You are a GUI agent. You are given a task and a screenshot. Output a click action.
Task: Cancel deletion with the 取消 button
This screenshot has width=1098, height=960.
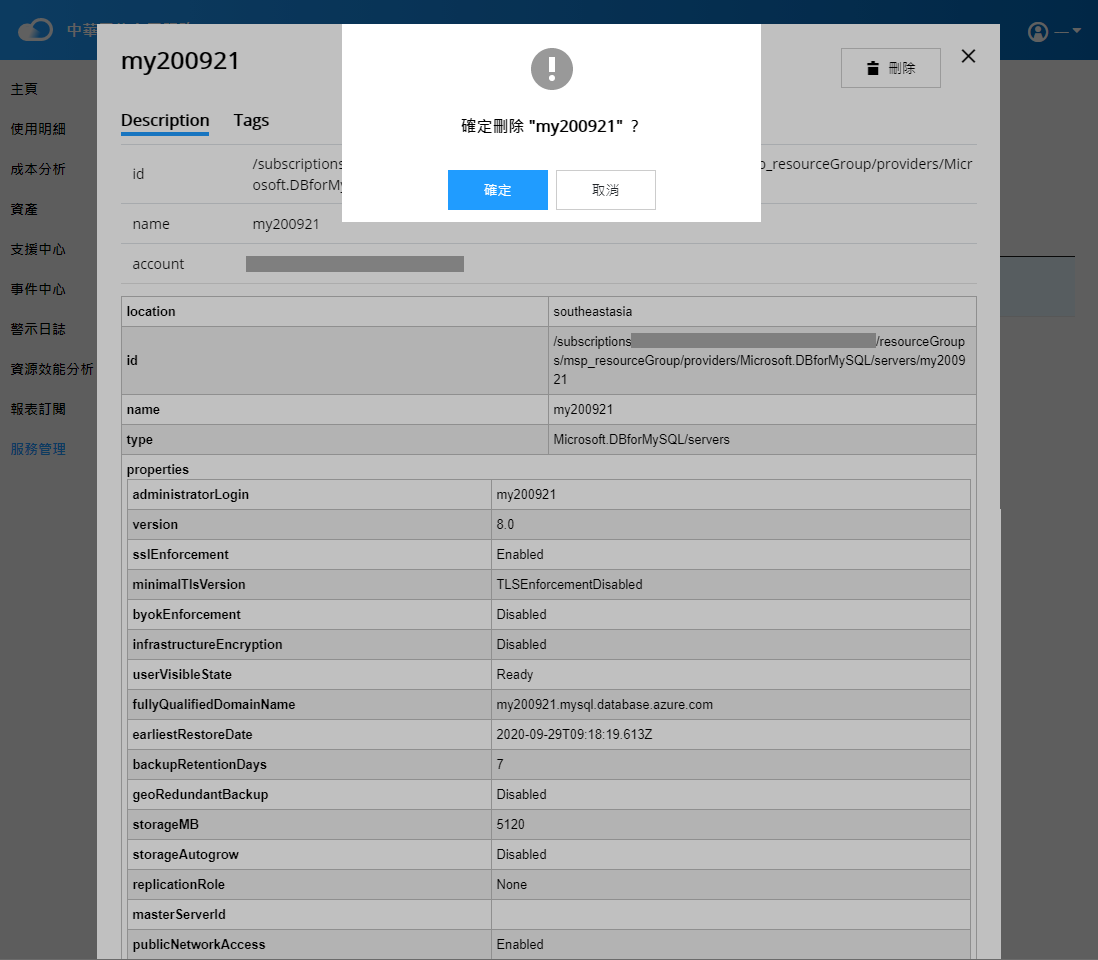[x=606, y=190]
